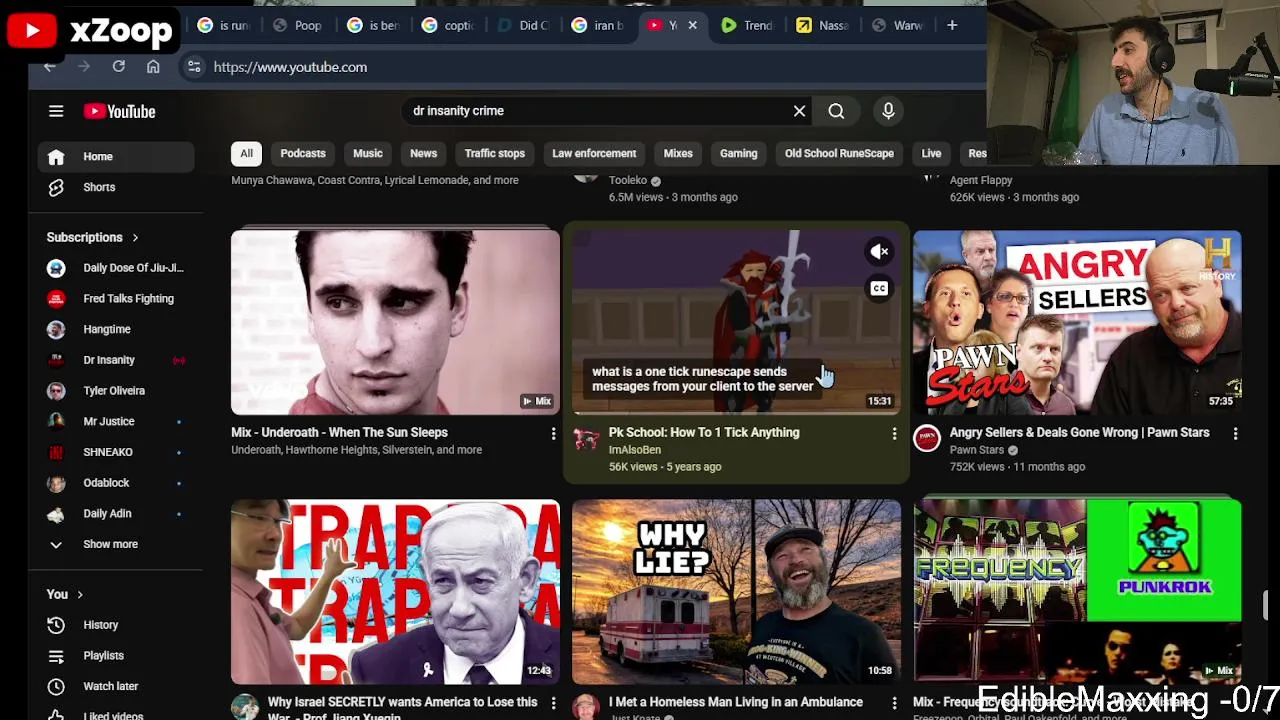Open Dr Insanity subscription channel
The height and width of the screenshot is (720, 1280).
116,360
